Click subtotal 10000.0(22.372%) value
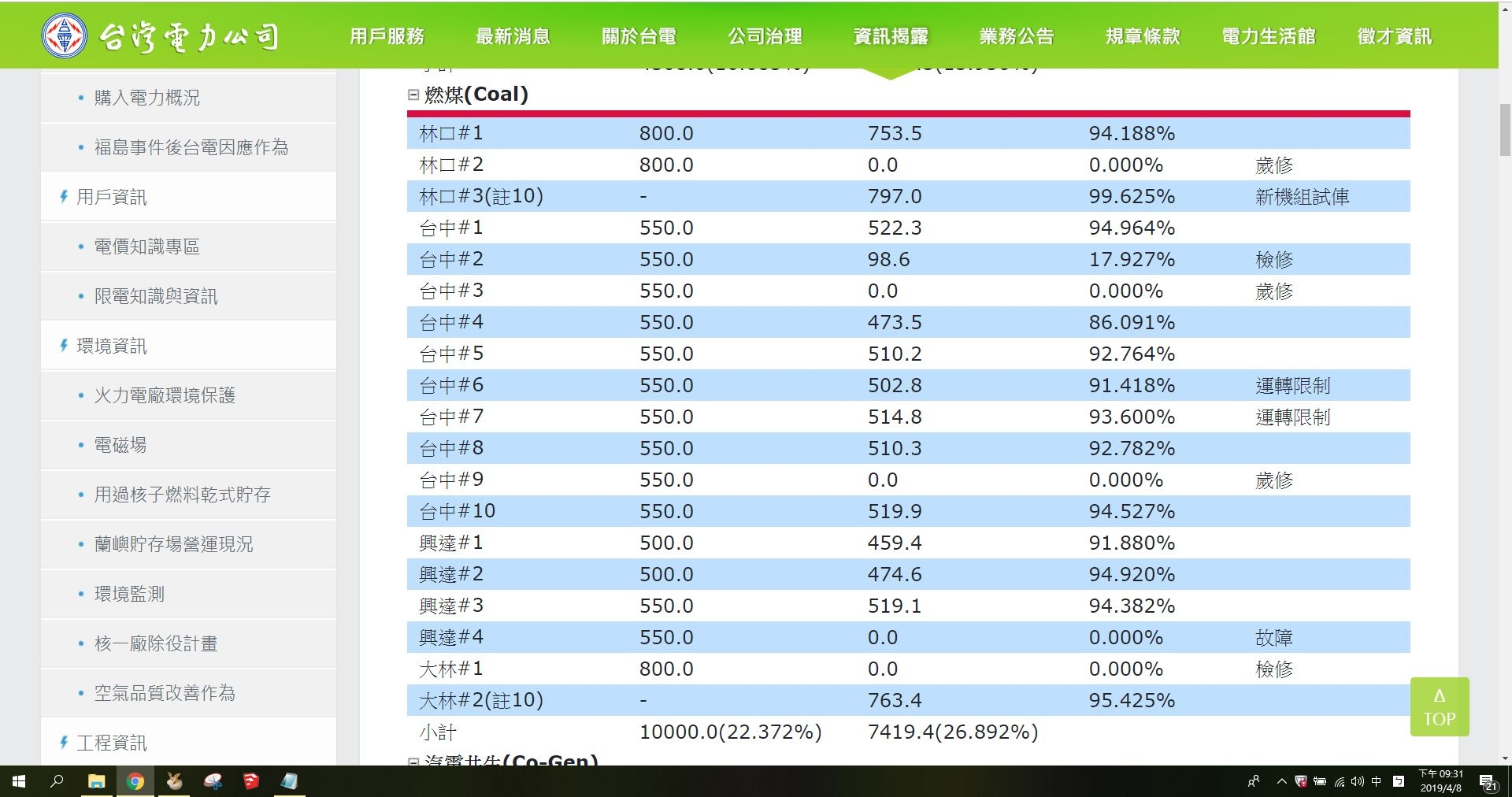The height and width of the screenshot is (797, 1512). pos(730,732)
